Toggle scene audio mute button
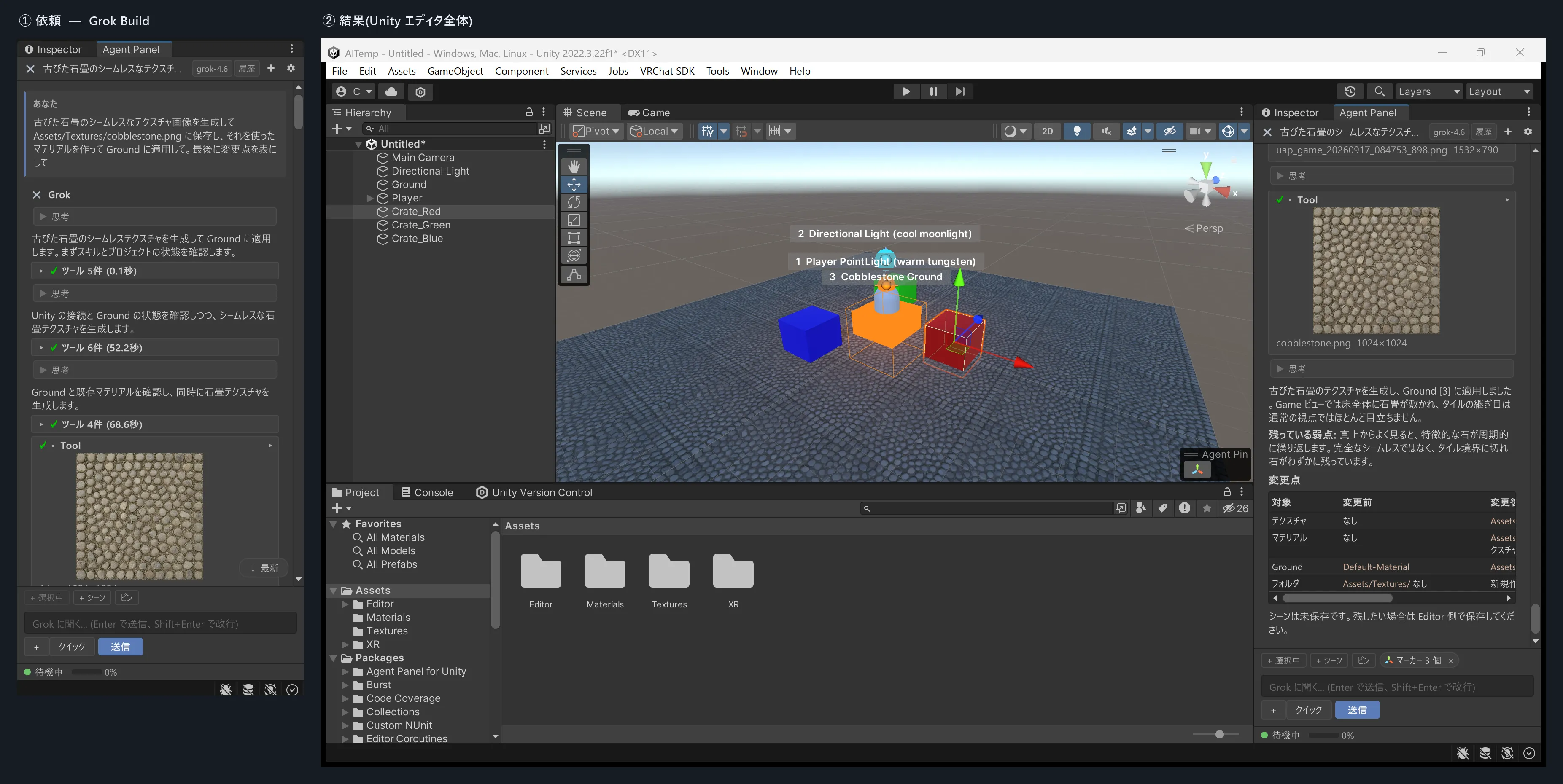 pyautogui.click(x=1107, y=131)
